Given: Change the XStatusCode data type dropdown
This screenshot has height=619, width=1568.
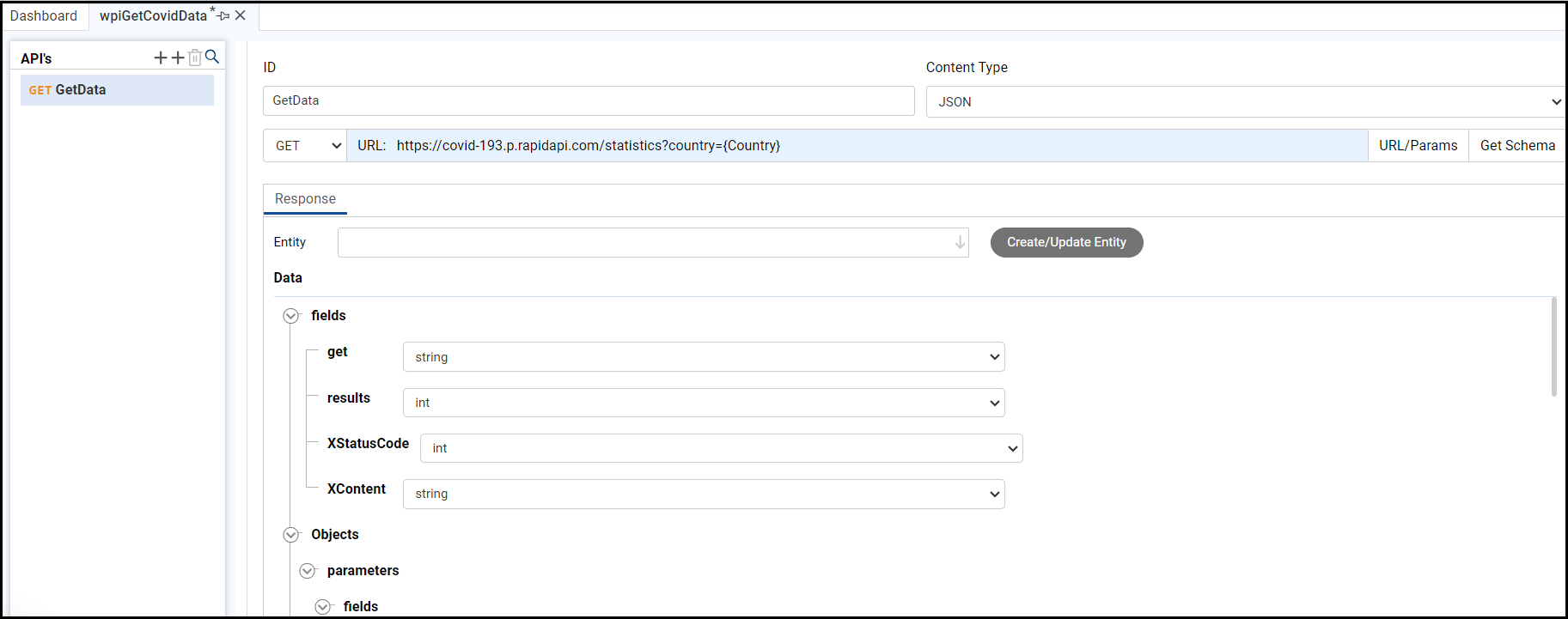Looking at the screenshot, I should point(721,448).
